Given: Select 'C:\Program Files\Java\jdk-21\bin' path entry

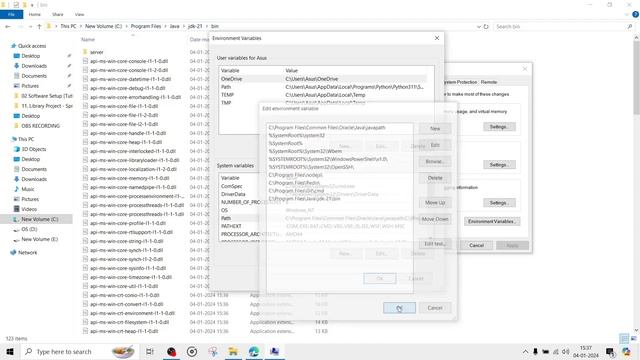Looking at the screenshot, I should (304, 199).
